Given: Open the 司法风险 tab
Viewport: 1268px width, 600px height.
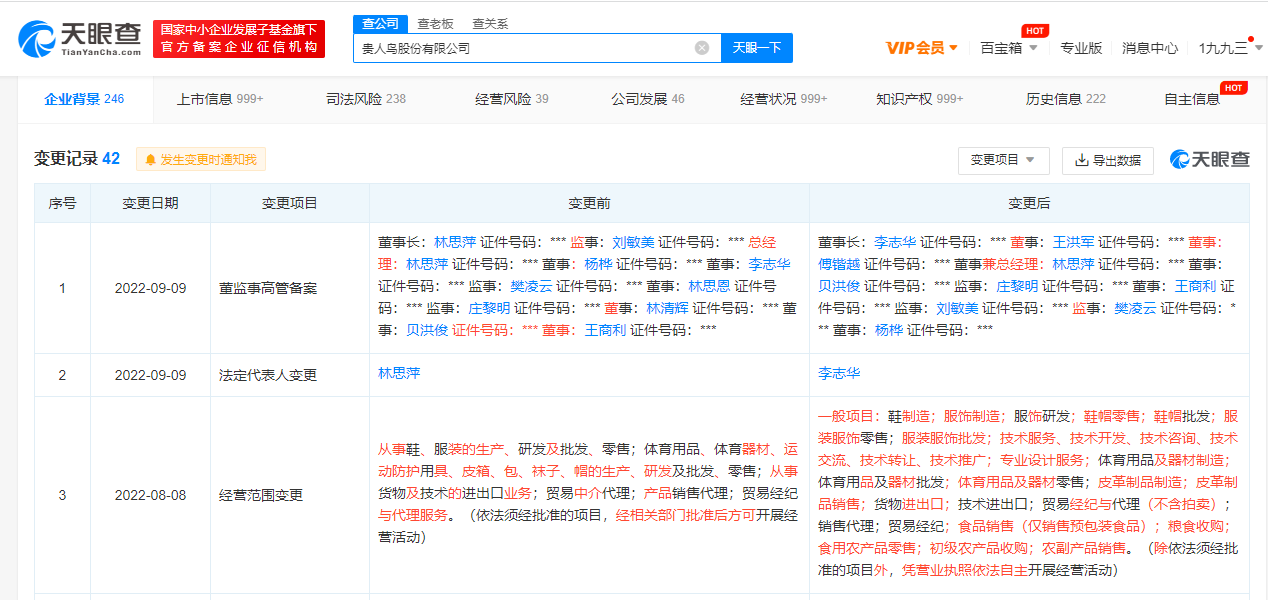Looking at the screenshot, I should click(x=365, y=99).
